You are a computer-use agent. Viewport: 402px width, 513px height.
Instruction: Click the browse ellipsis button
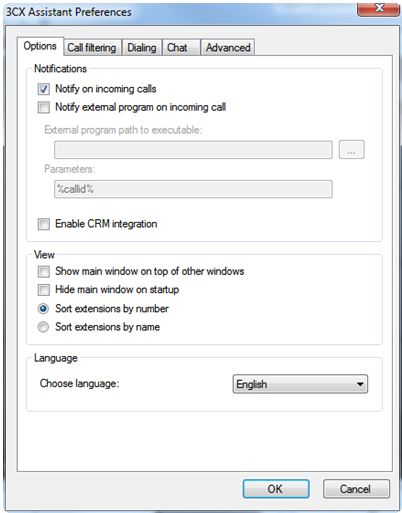pyautogui.click(x=351, y=150)
